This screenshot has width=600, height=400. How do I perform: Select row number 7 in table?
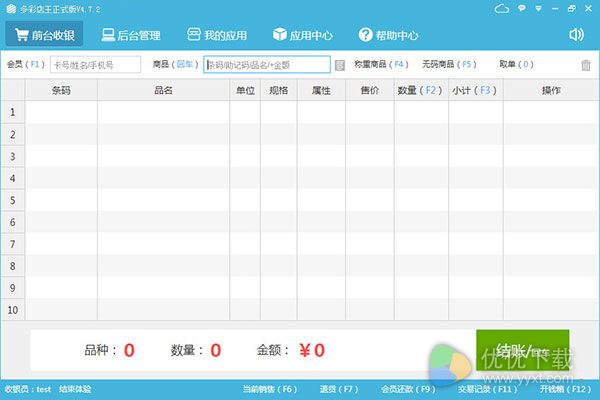pos(13,244)
